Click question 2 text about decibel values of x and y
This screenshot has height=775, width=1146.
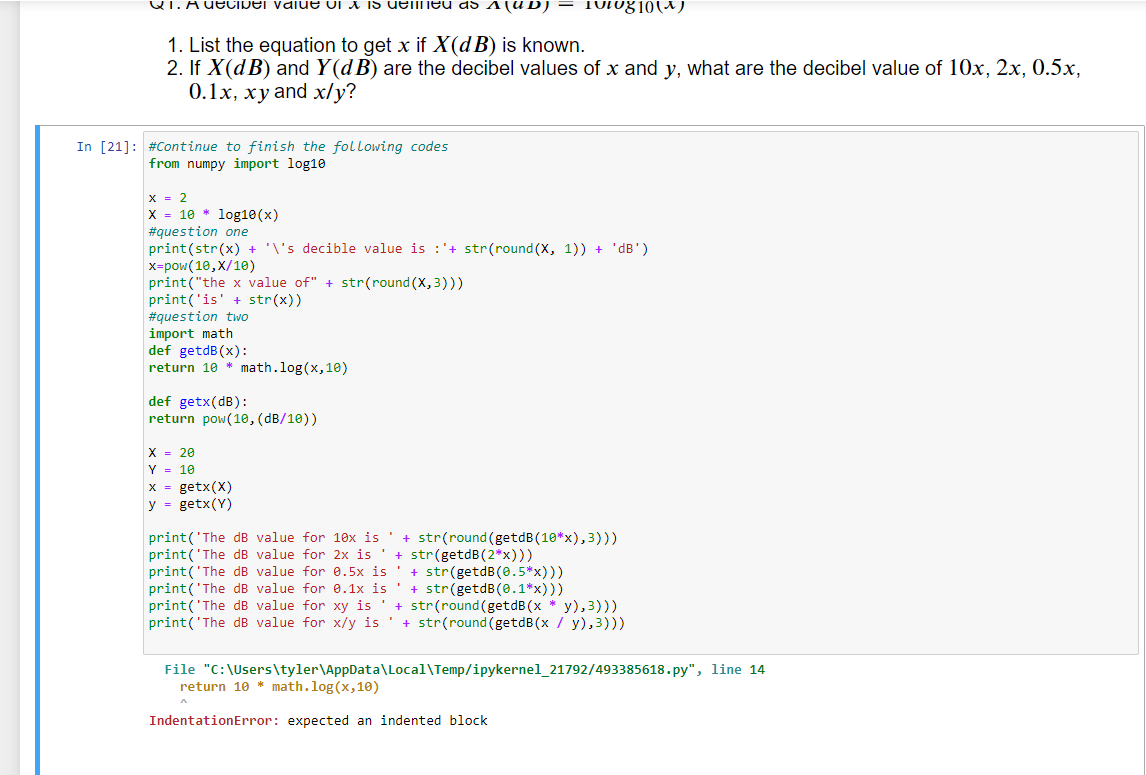pos(623,80)
